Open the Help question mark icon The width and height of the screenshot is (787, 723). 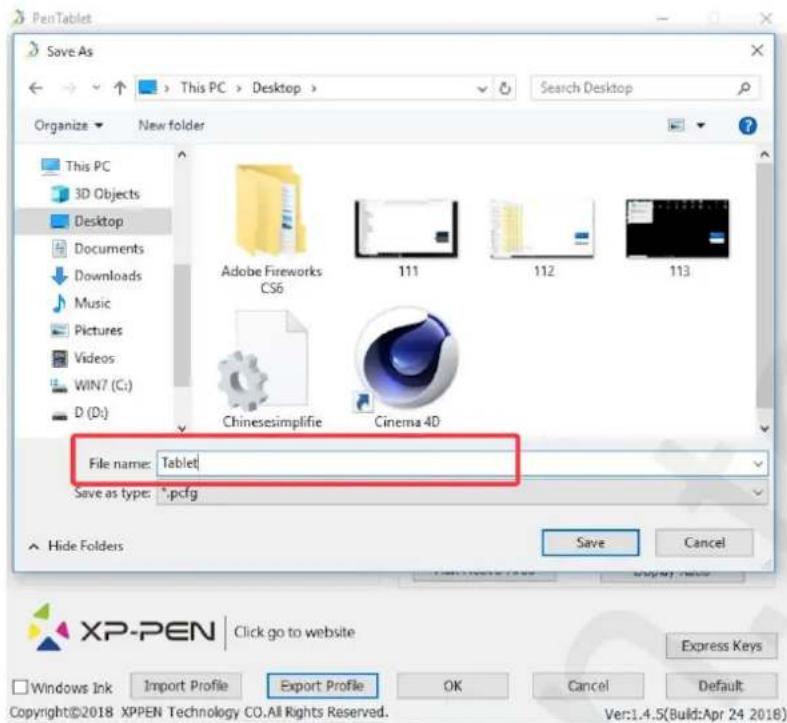point(747,126)
